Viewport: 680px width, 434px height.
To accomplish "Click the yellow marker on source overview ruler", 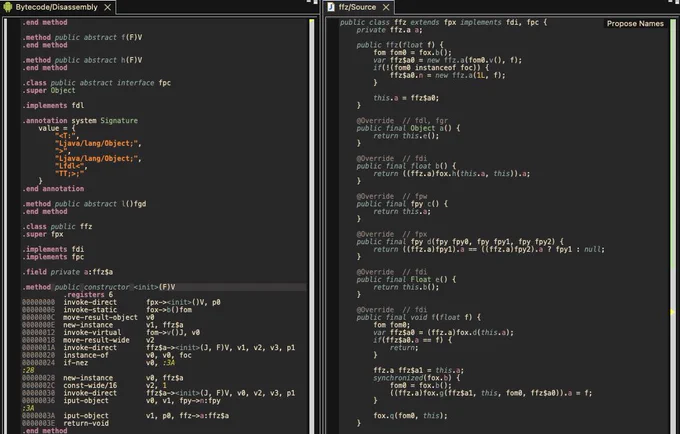I will coord(673,311).
